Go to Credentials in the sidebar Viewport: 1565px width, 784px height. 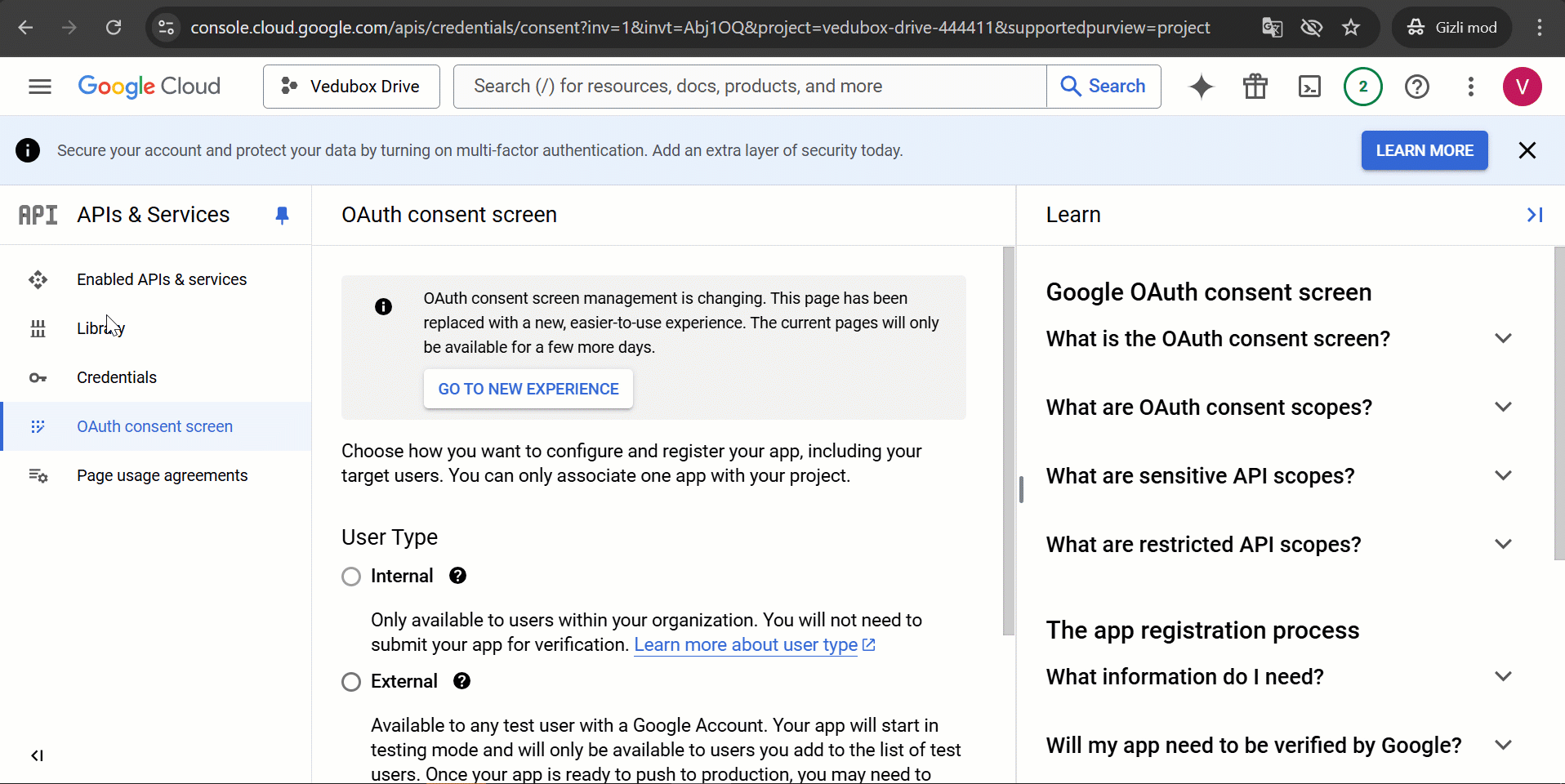117,377
